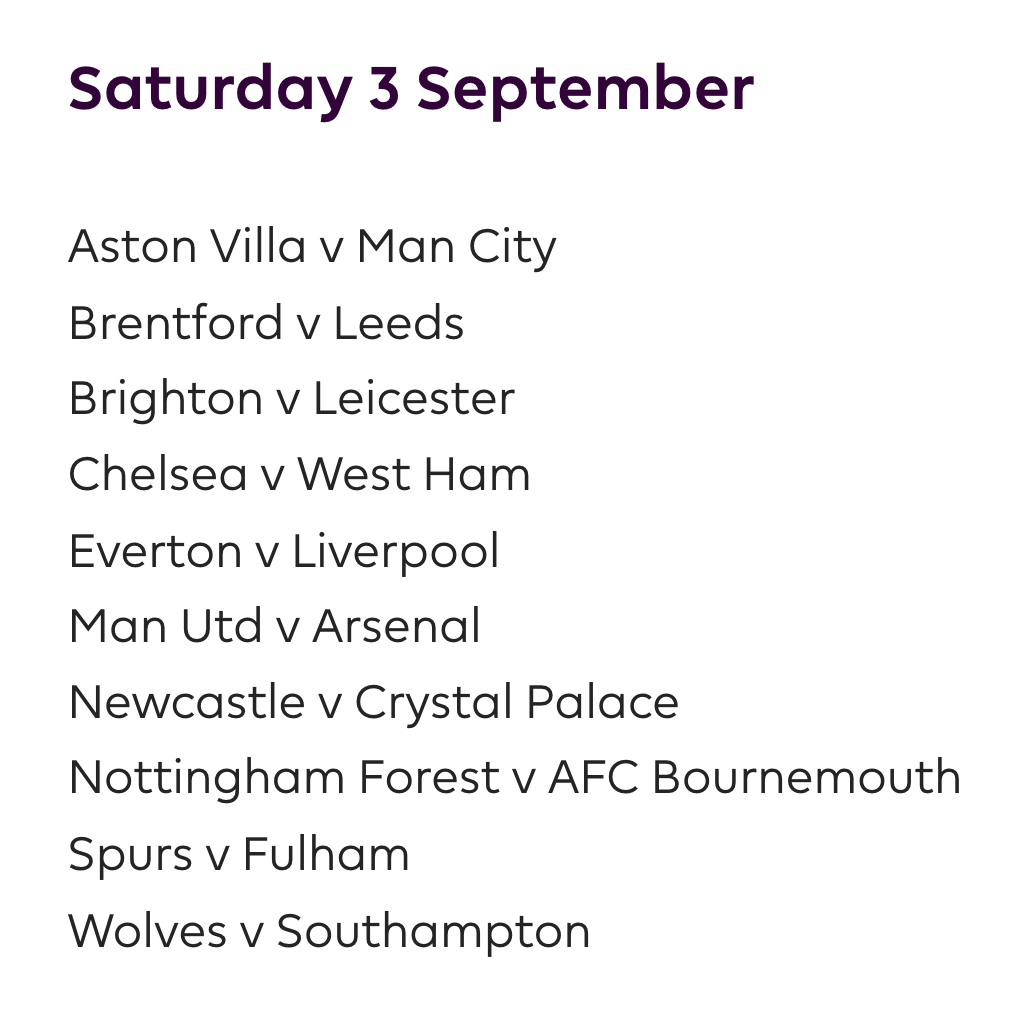1022x1018 pixels.
Task: Click the Wolves v Southampton fixture
Action: point(329,931)
